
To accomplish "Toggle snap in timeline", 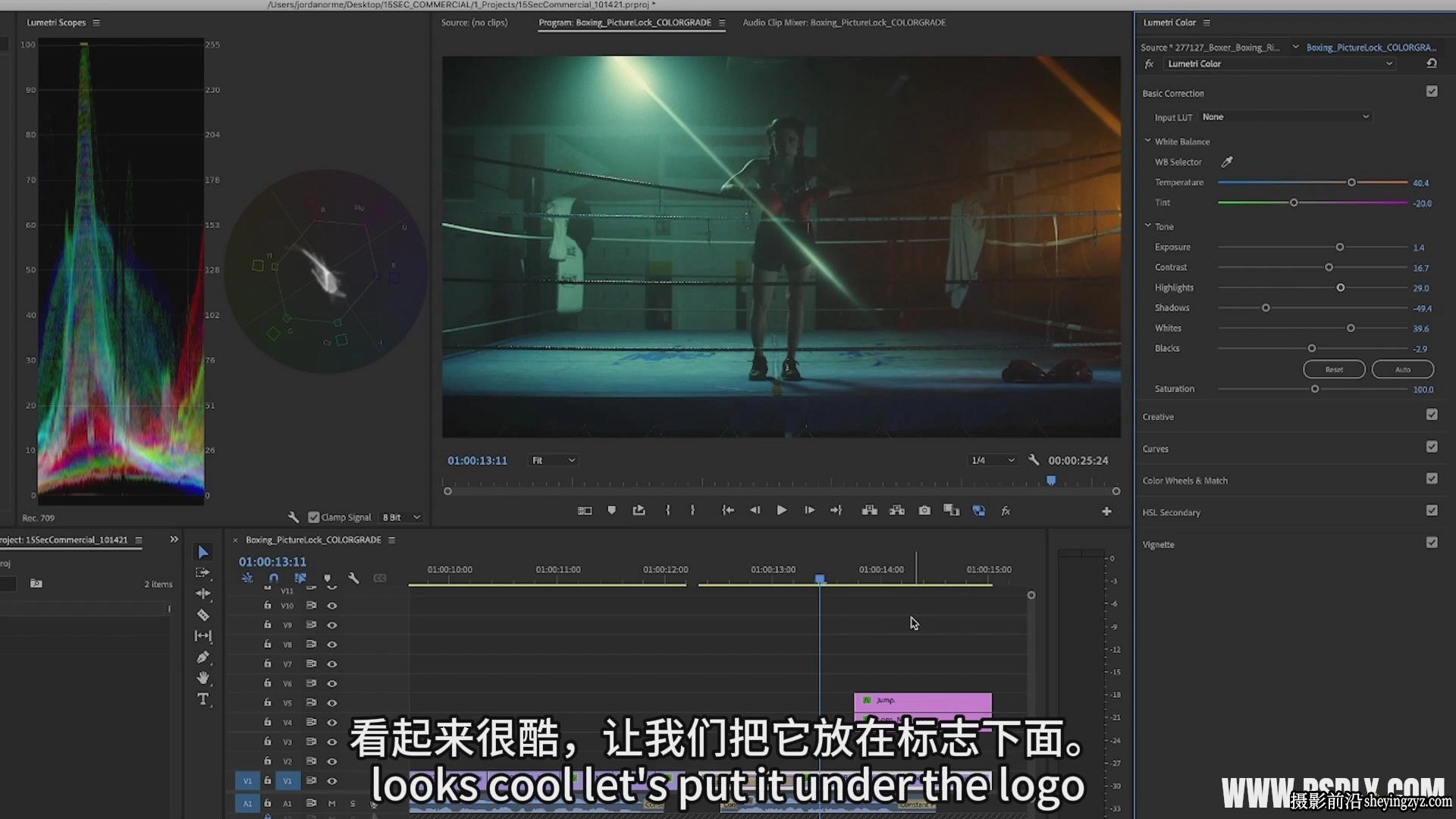I will coord(274,578).
